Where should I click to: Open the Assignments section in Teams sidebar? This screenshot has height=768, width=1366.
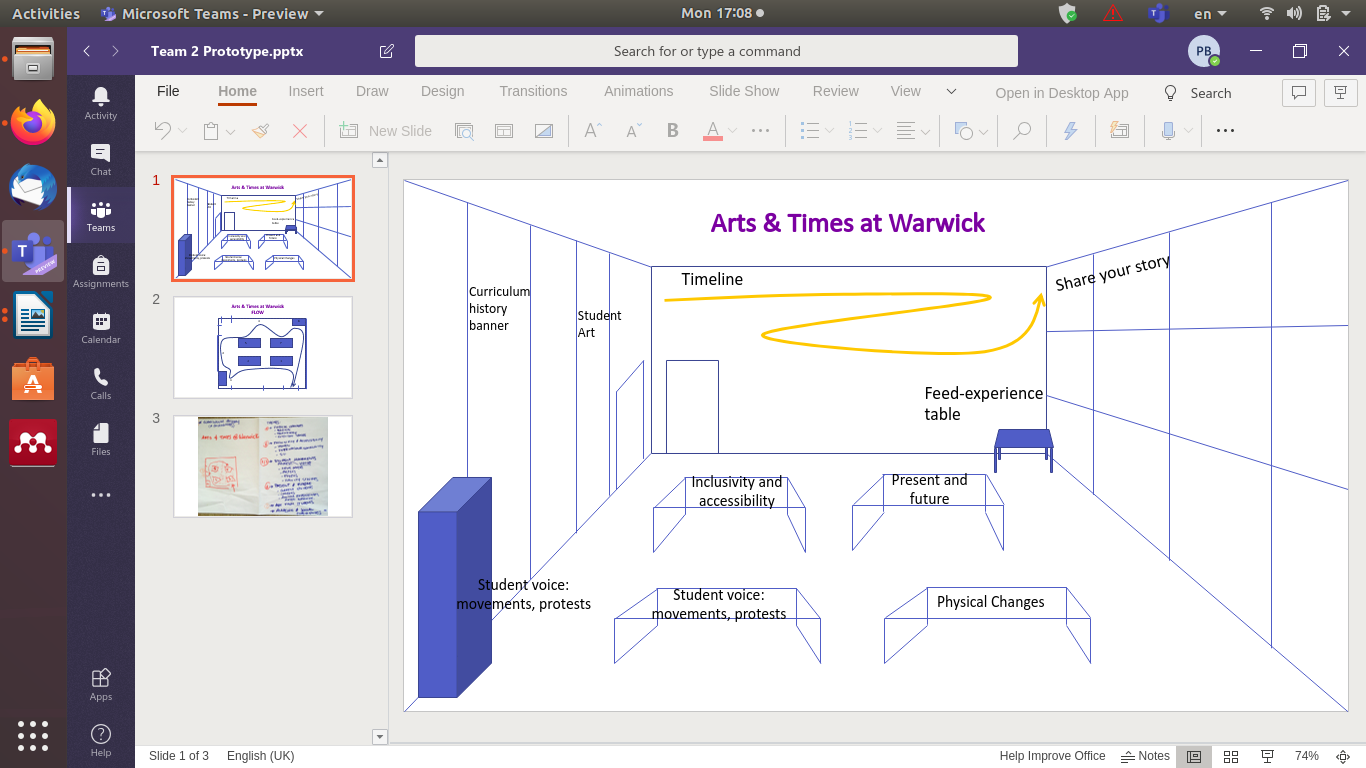coord(101,272)
